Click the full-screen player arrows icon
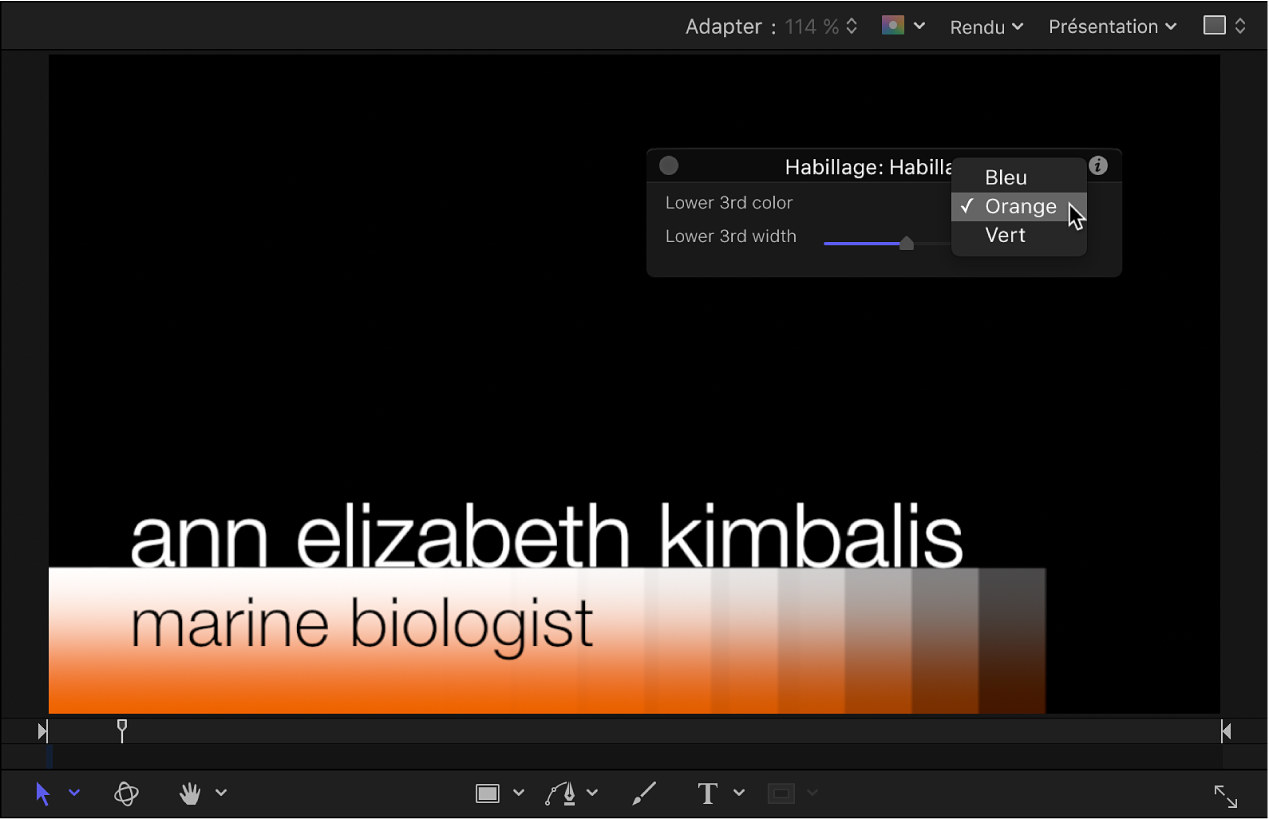1269x819 pixels. 1225,796
